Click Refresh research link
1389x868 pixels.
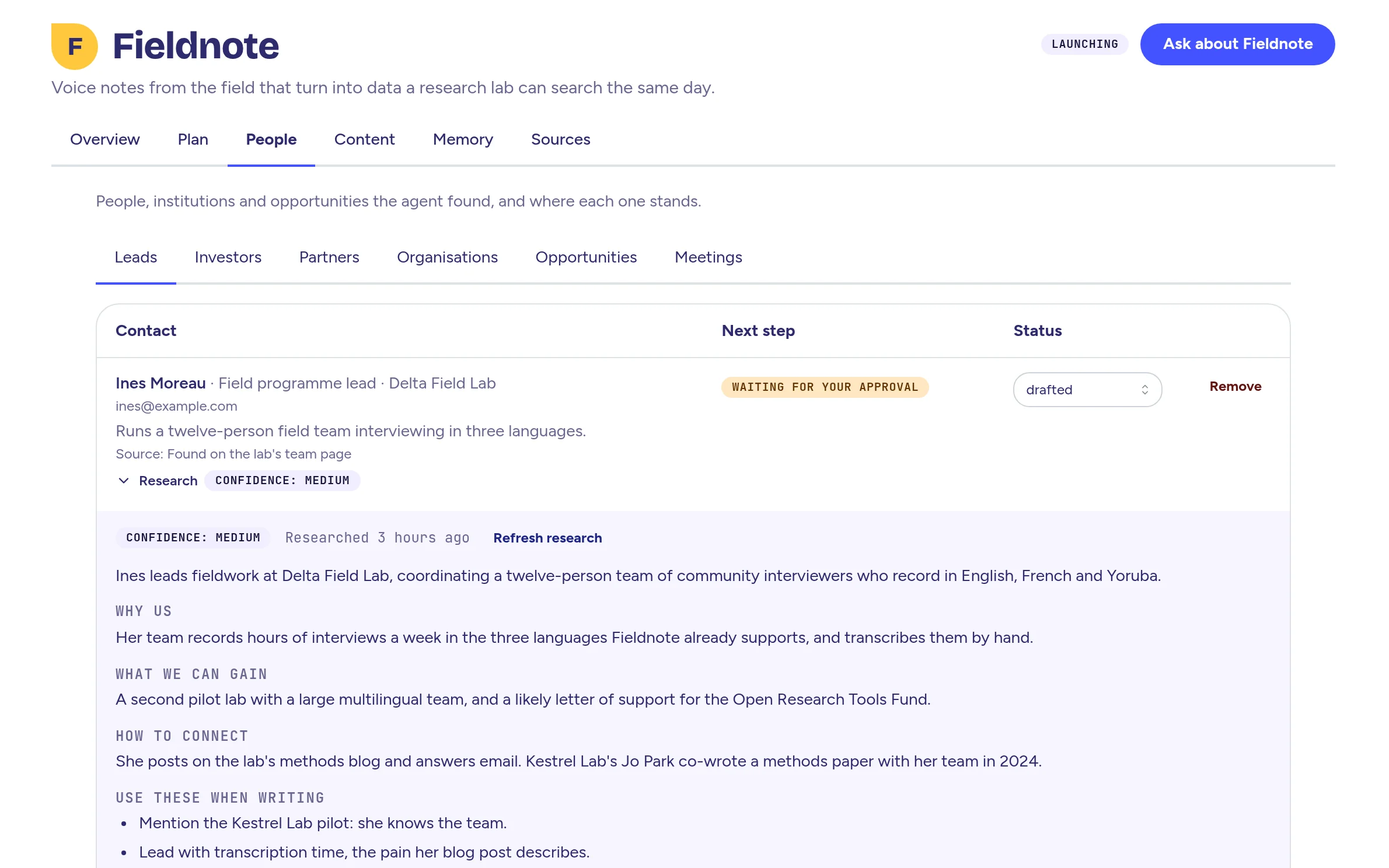tap(547, 538)
